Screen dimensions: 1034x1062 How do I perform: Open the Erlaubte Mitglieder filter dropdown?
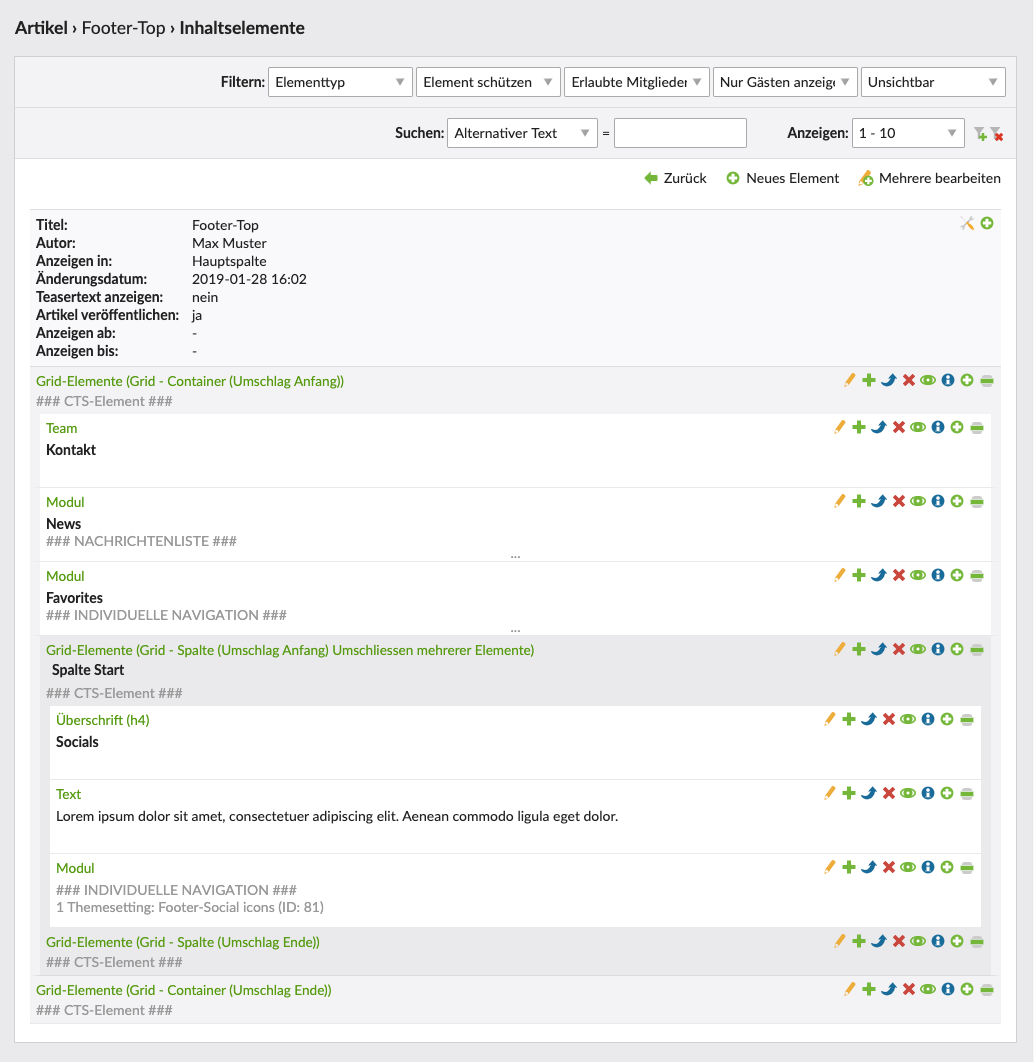pyautogui.click(x=637, y=82)
